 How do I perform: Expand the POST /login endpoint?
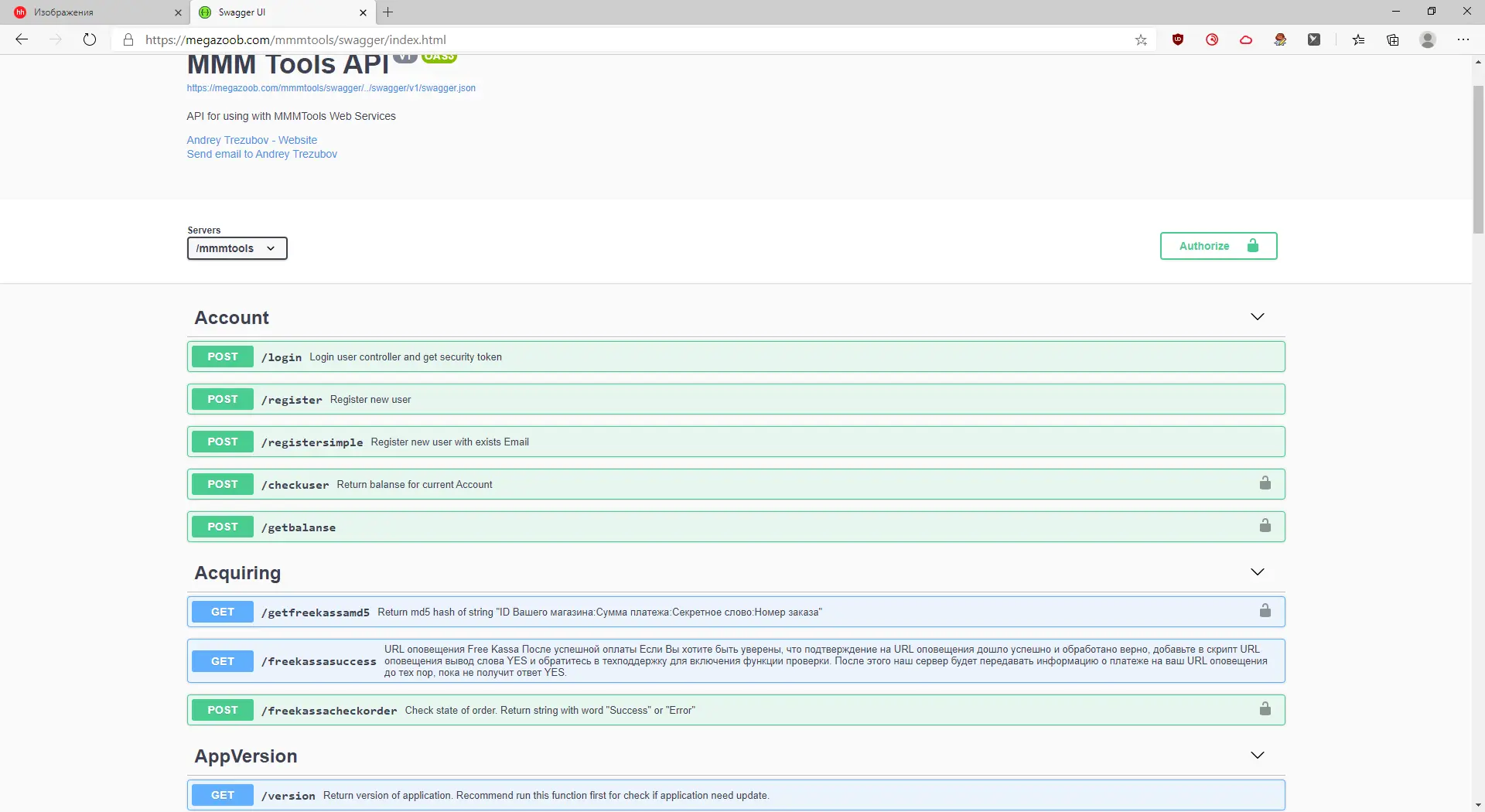pyautogui.click(x=736, y=357)
